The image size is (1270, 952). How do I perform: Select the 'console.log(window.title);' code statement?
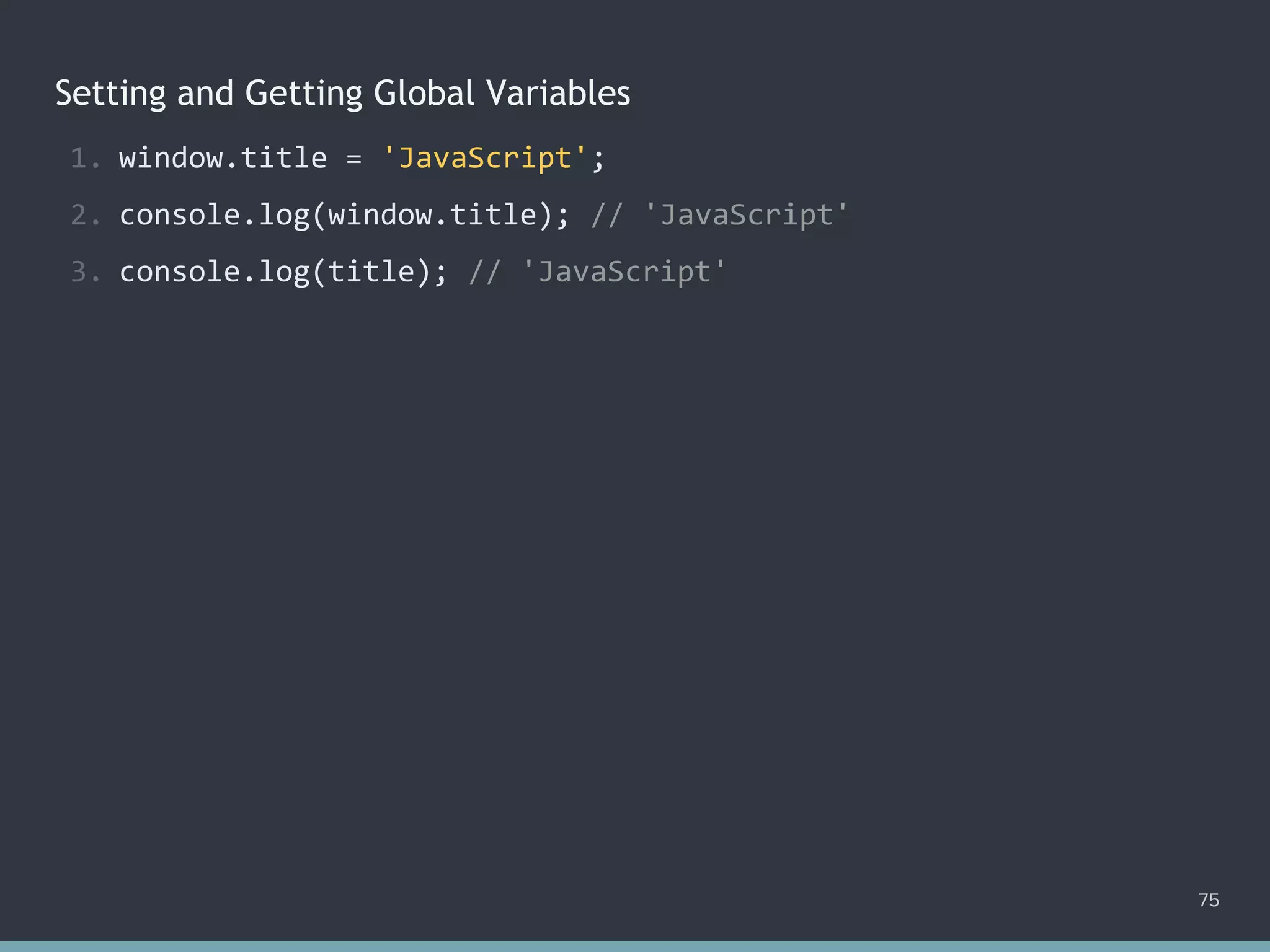click(347, 215)
